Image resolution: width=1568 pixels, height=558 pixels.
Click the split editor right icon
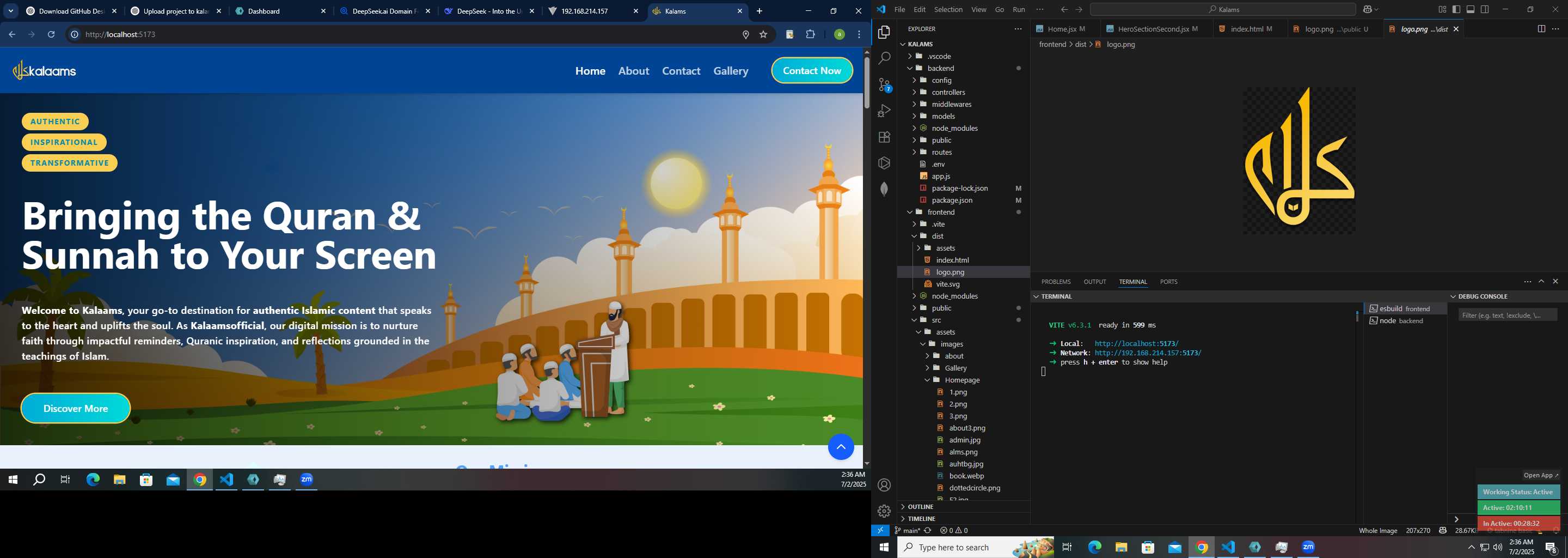pos(1541,29)
